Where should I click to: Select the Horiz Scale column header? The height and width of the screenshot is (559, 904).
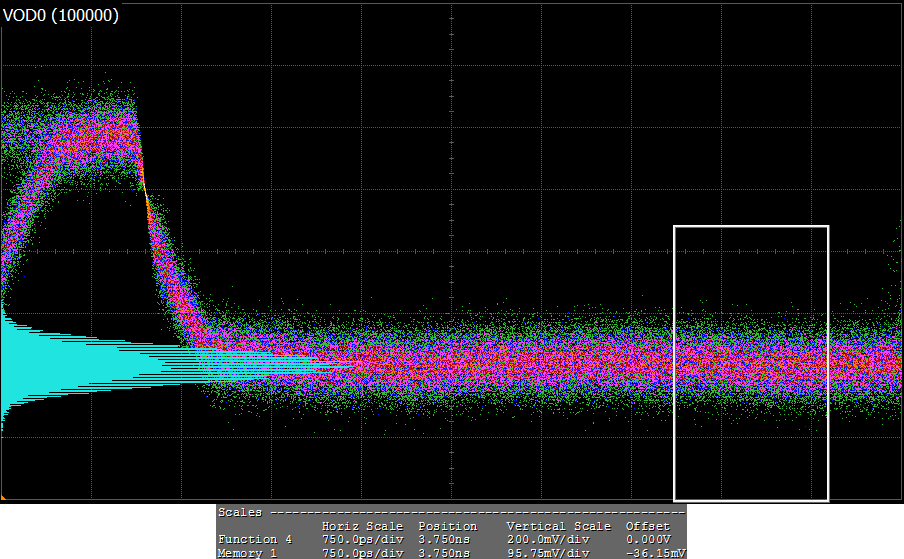(x=362, y=526)
